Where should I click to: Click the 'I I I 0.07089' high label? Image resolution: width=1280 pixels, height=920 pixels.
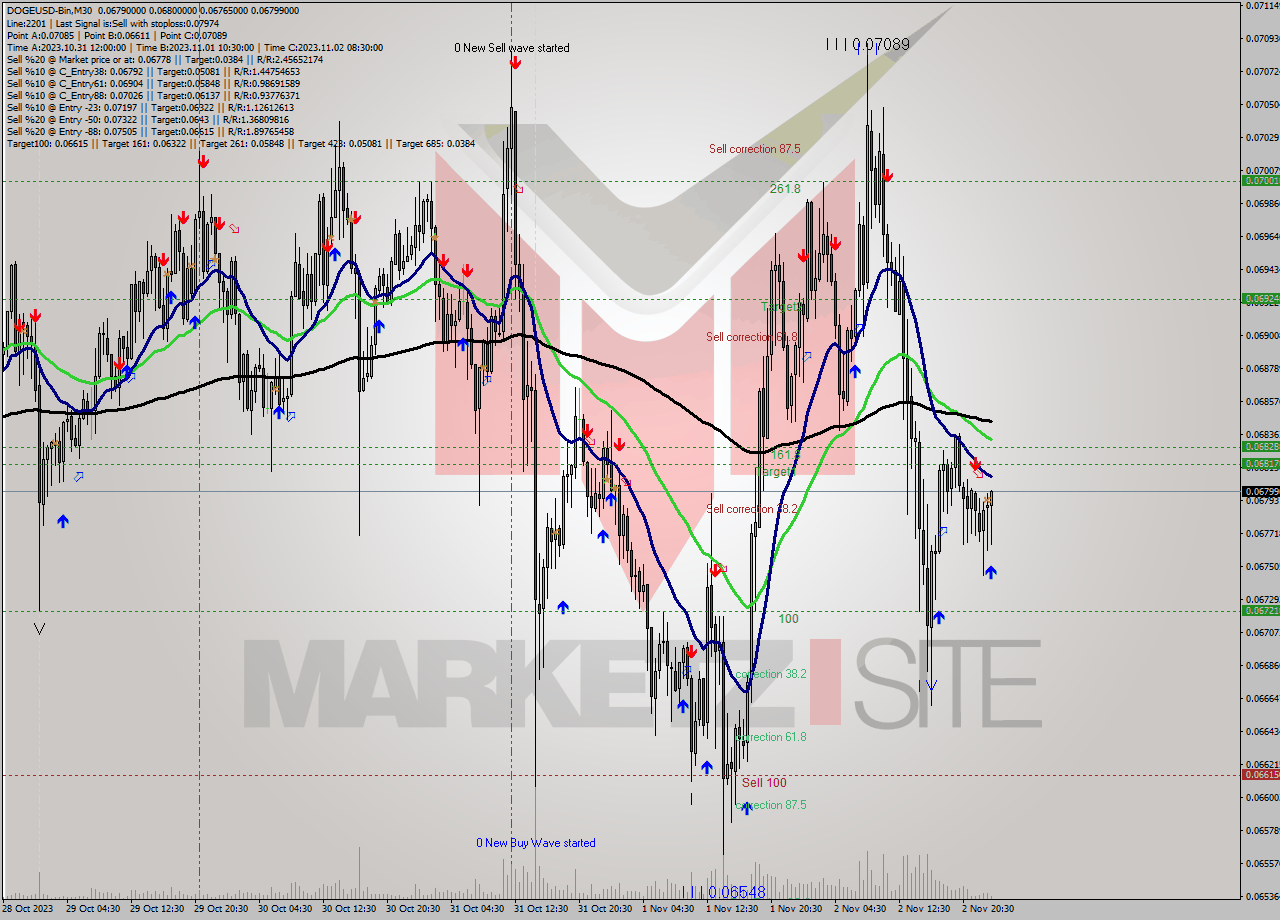pos(868,44)
